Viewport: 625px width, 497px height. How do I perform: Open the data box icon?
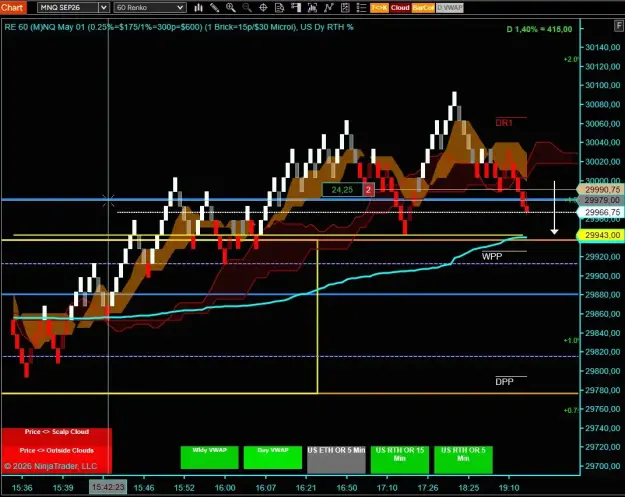click(x=279, y=8)
